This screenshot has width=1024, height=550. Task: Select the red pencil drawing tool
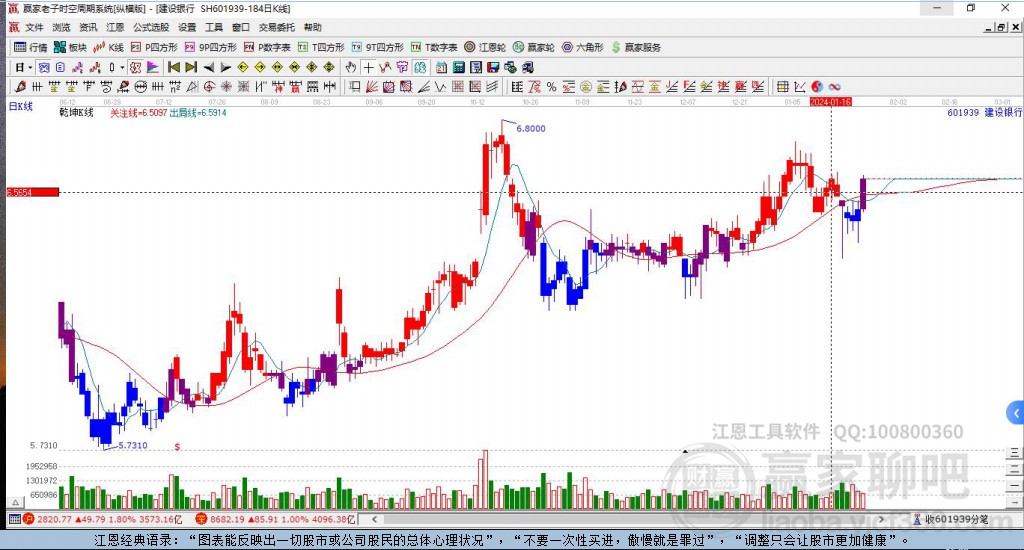[20, 86]
